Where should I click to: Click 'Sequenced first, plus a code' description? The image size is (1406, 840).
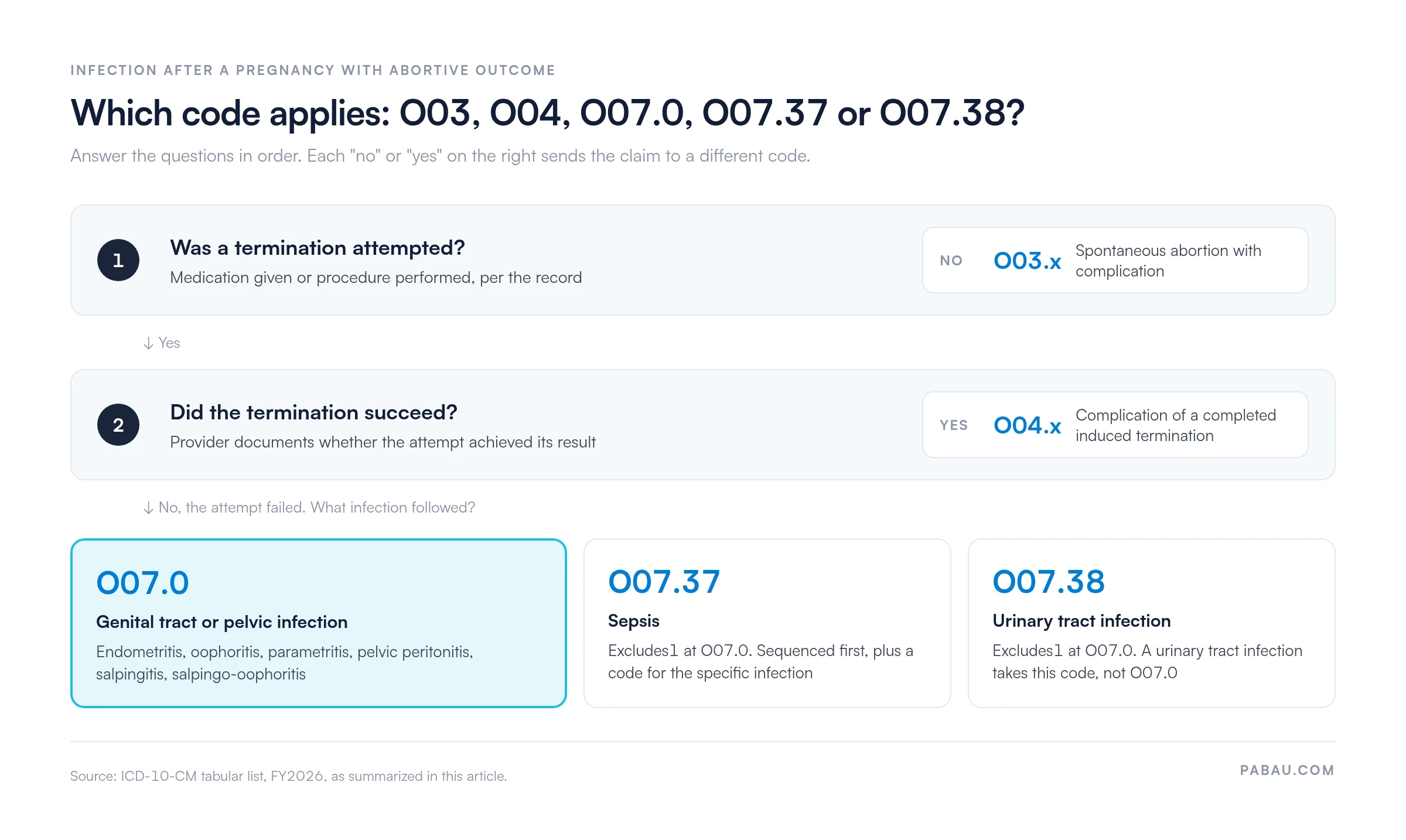(760, 662)
